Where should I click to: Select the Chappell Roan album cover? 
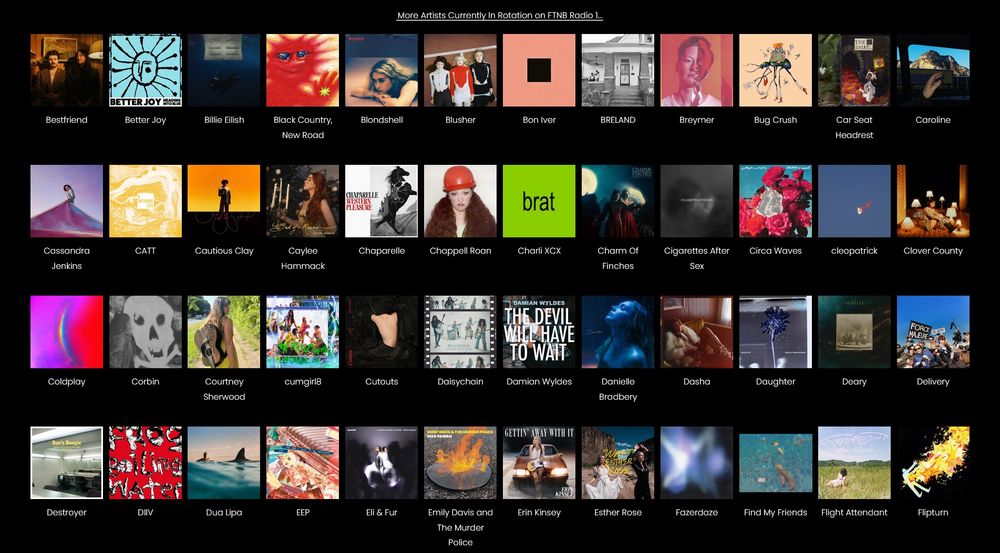pos(460,201)
